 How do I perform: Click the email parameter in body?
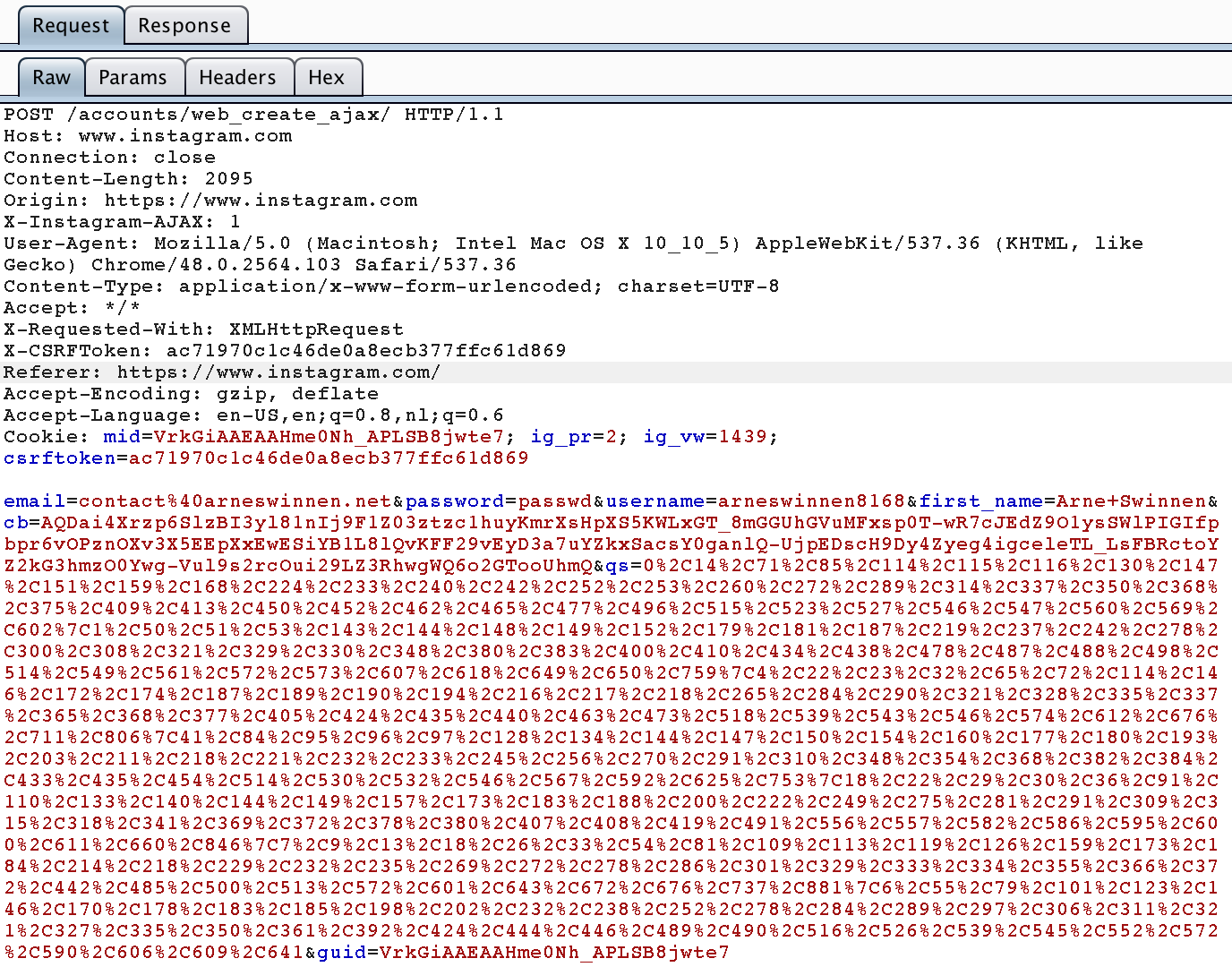(x=197, y=501)
